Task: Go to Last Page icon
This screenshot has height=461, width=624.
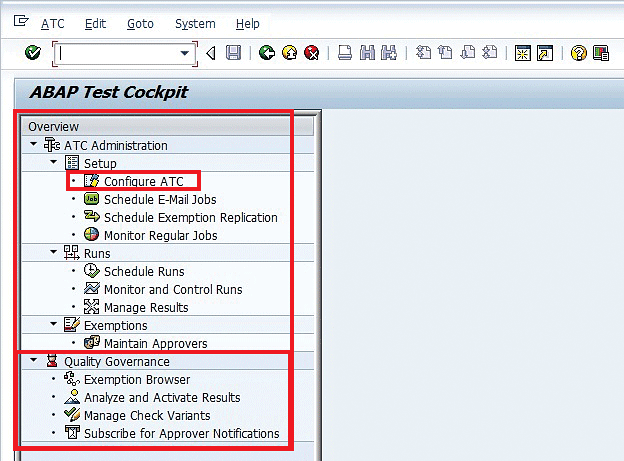Action: point(489,53)
